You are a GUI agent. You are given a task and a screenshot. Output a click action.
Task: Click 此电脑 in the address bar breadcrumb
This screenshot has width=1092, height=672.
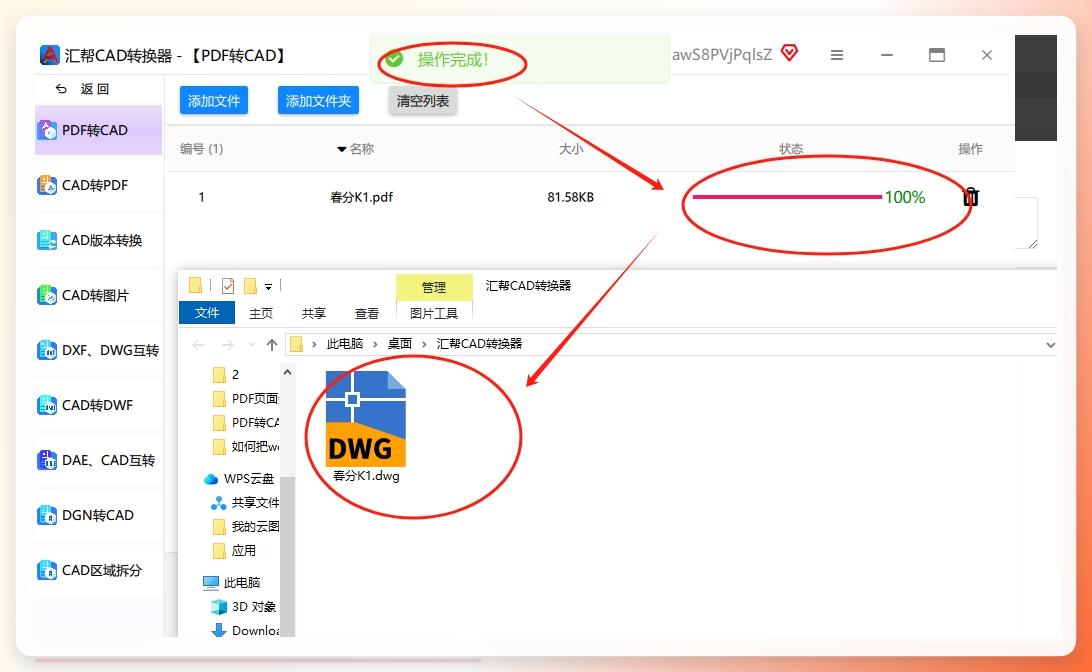[345, 344]
